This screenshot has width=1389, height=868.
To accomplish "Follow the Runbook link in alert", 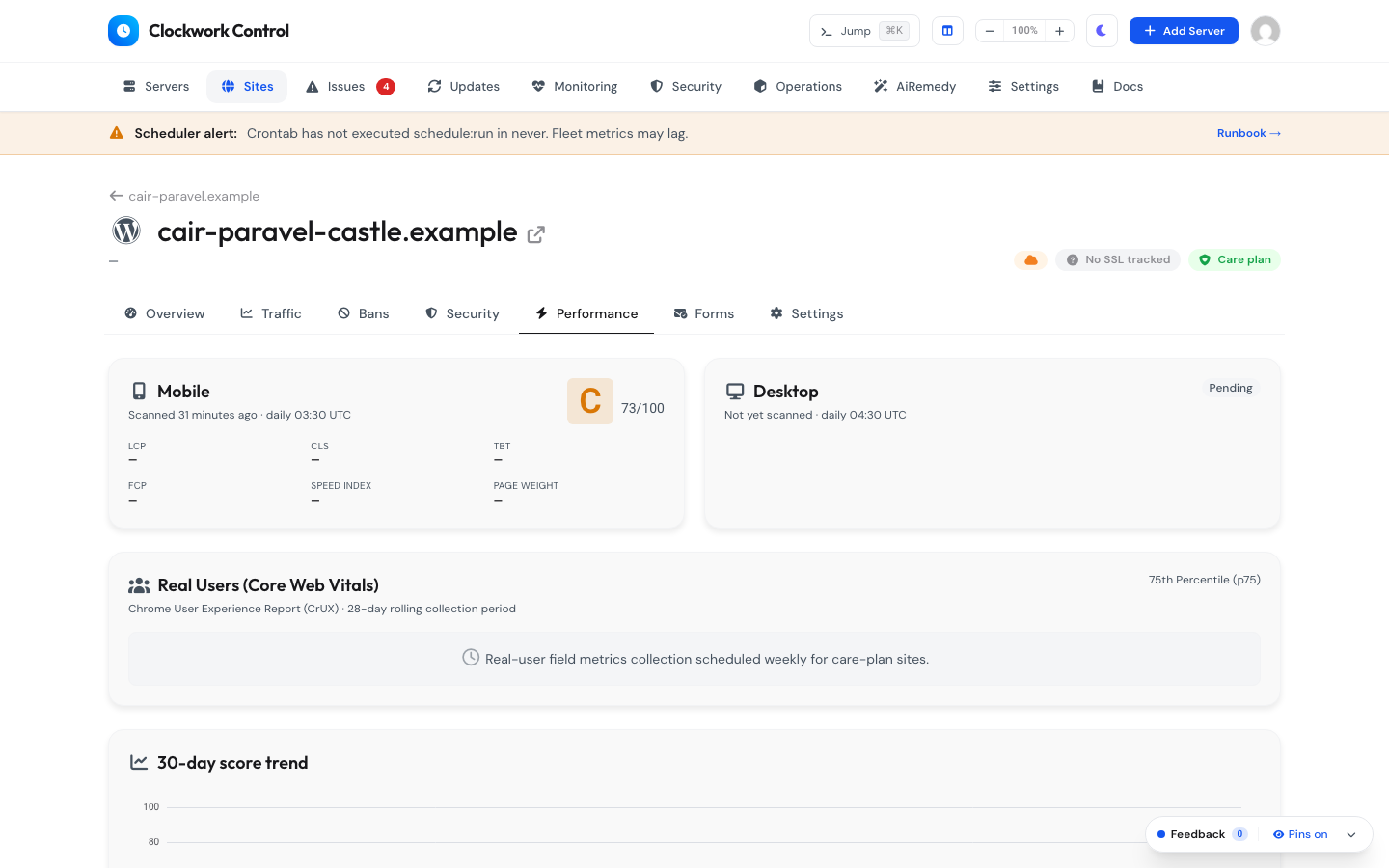I will point(1249,133).
